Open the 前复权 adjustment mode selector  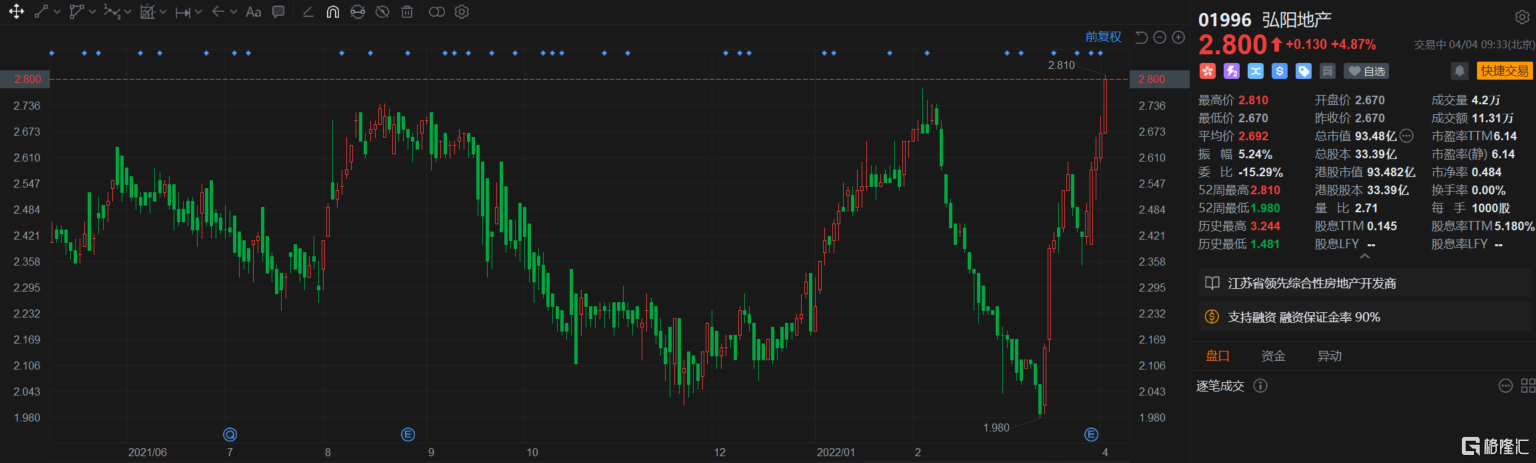coord(1103,37)
